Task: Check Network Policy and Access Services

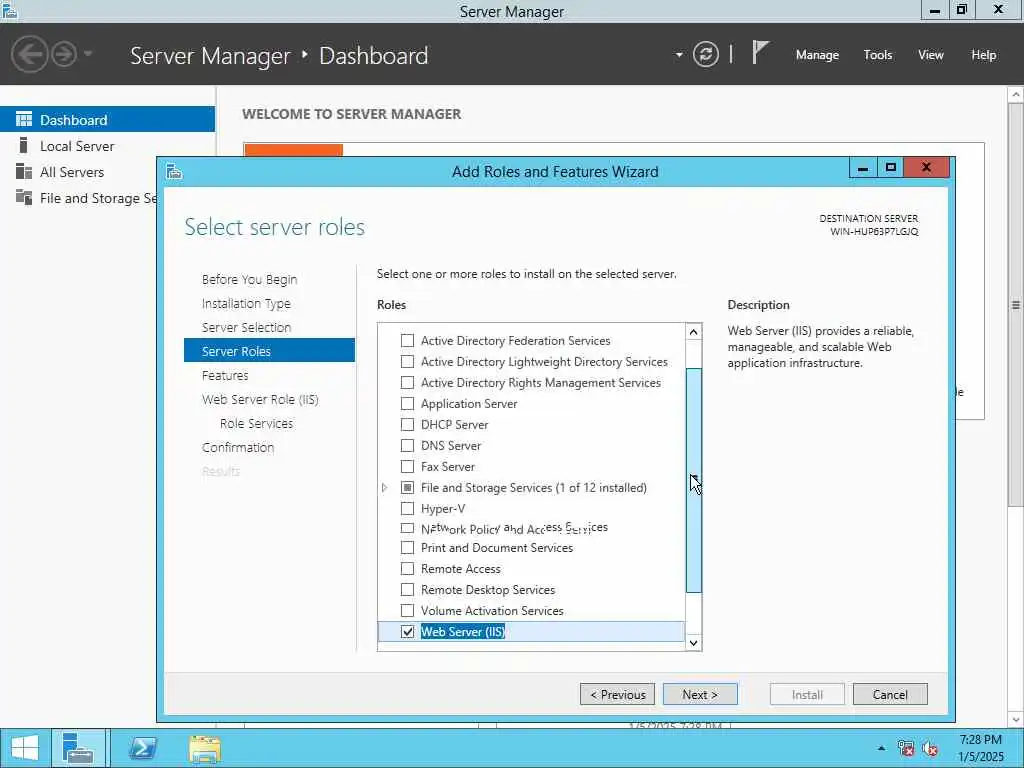Action: coord(408,528)
